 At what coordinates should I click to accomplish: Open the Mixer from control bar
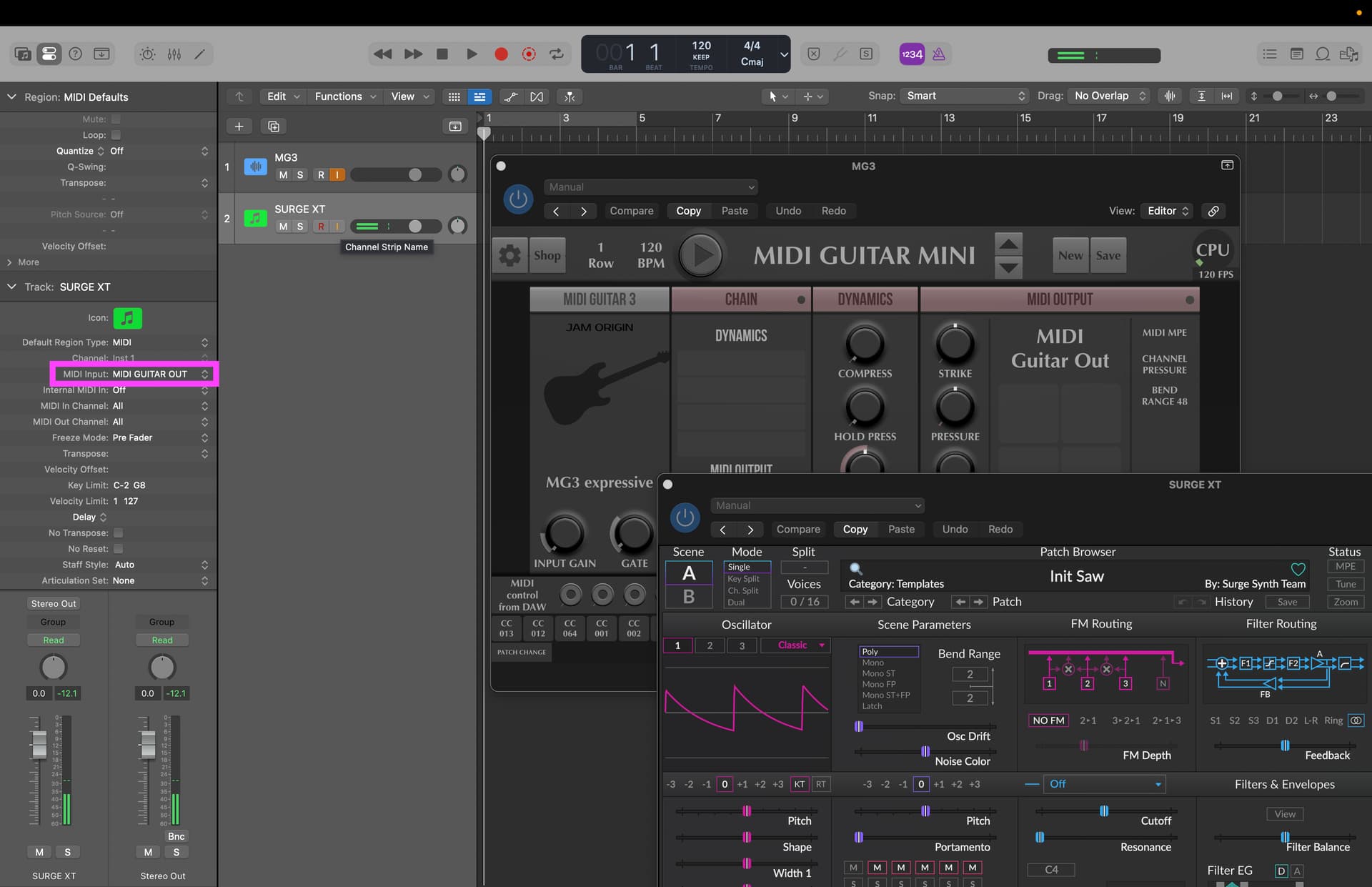pyautogui.click(x=174, y=54)
